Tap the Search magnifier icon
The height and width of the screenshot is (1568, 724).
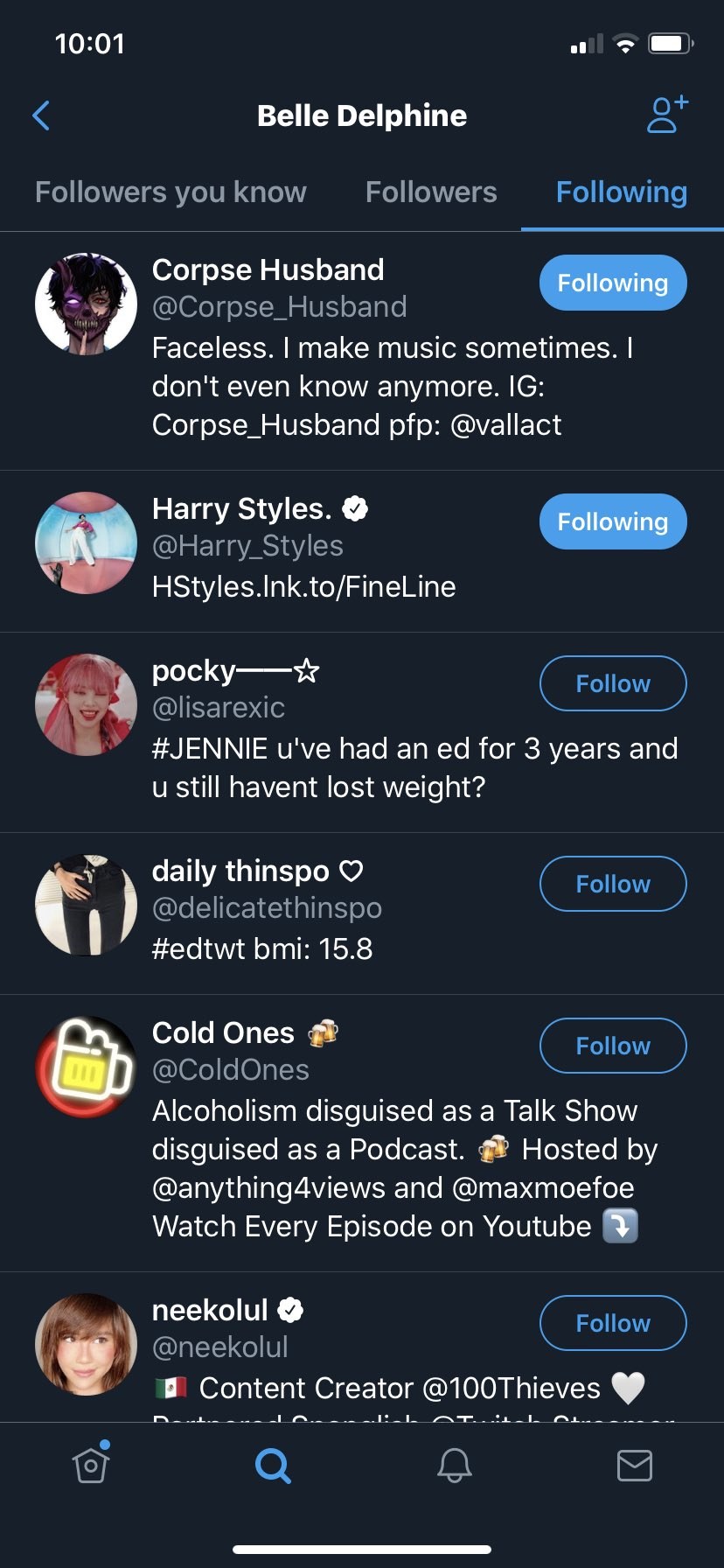pos(273,1465)
